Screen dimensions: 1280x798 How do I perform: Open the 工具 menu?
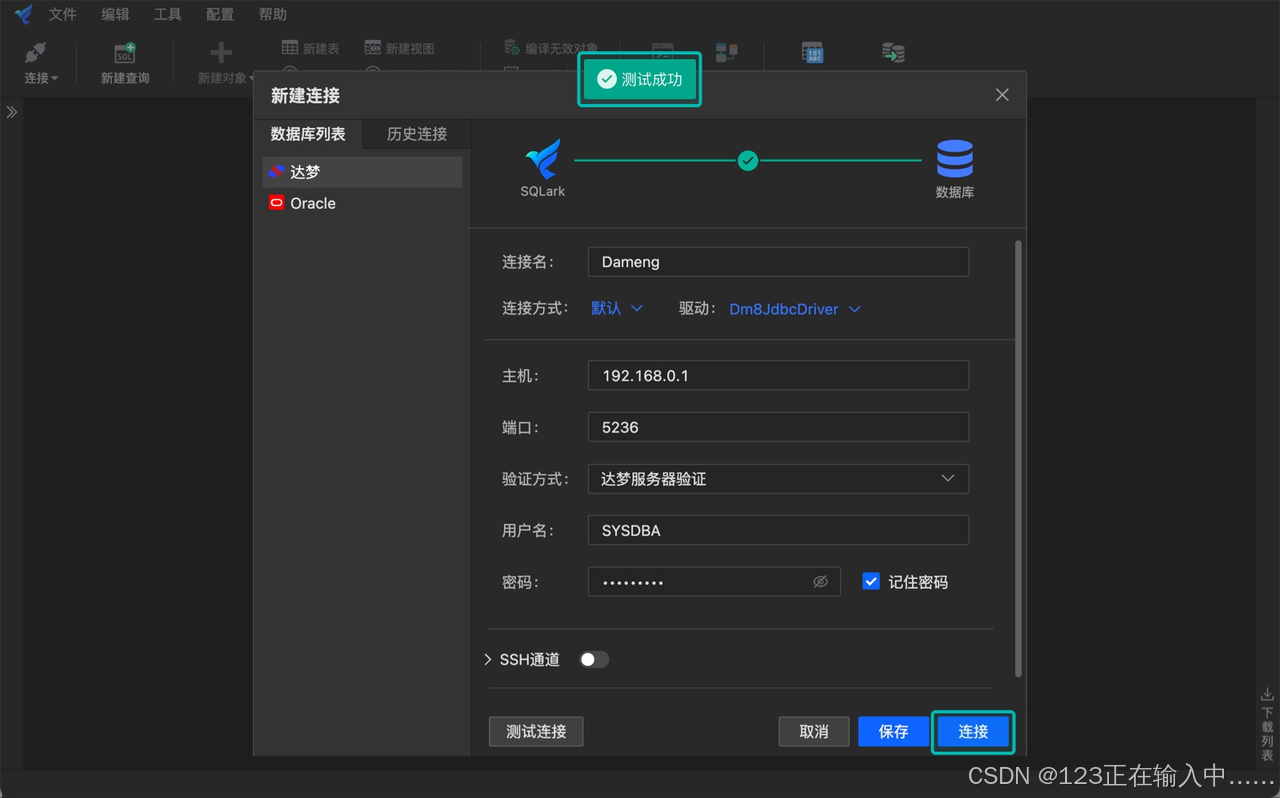pyautogui.click(x=166, y=14)
